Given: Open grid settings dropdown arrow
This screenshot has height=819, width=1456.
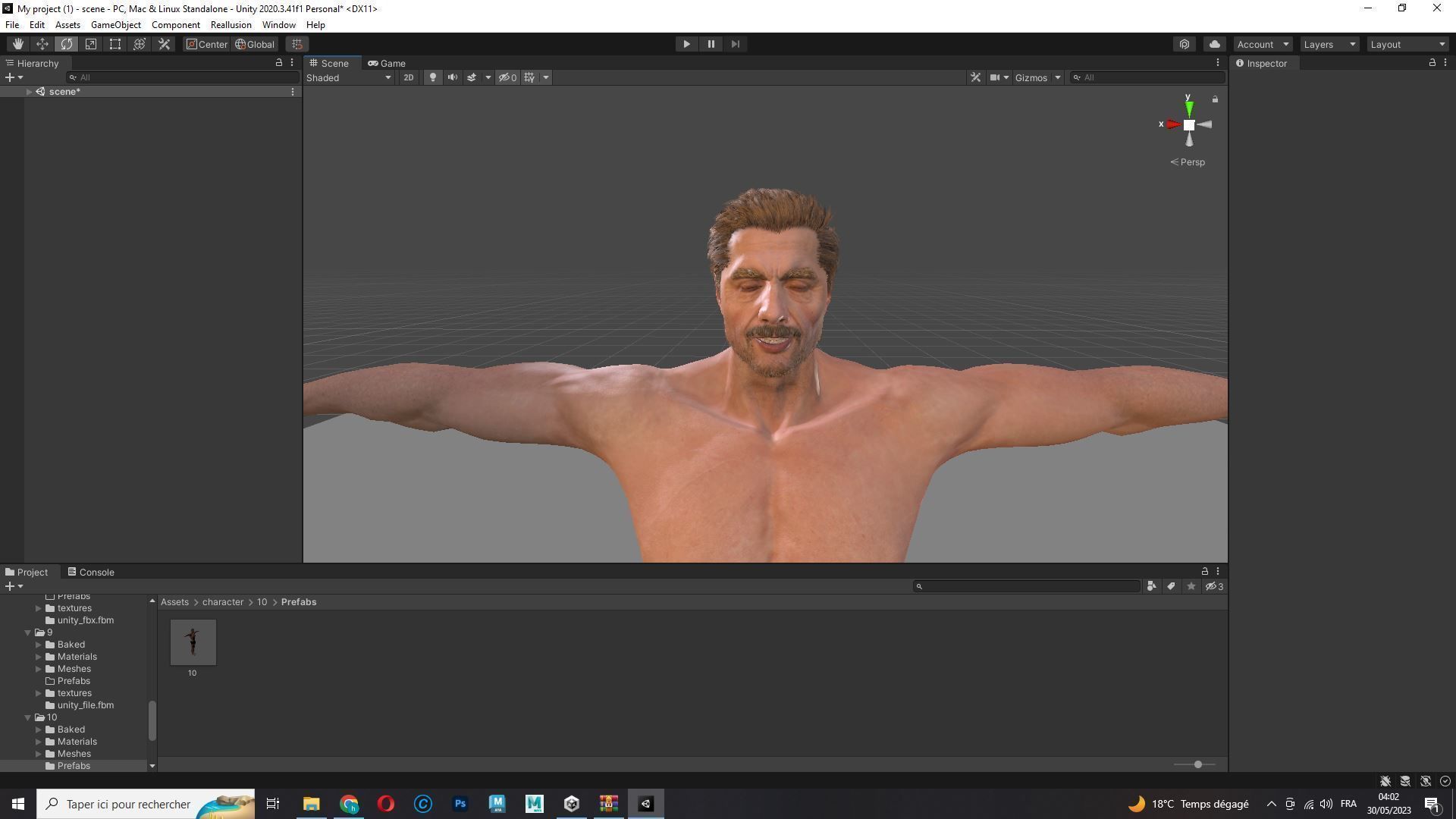Looking at the screenshot, I should (546, 77).
